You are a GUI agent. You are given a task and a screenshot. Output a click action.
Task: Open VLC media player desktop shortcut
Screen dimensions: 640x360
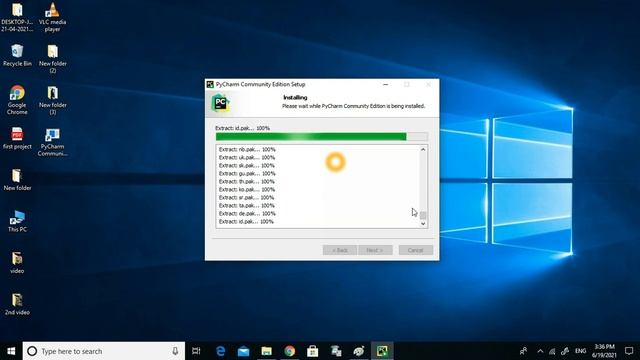[53, 17]
